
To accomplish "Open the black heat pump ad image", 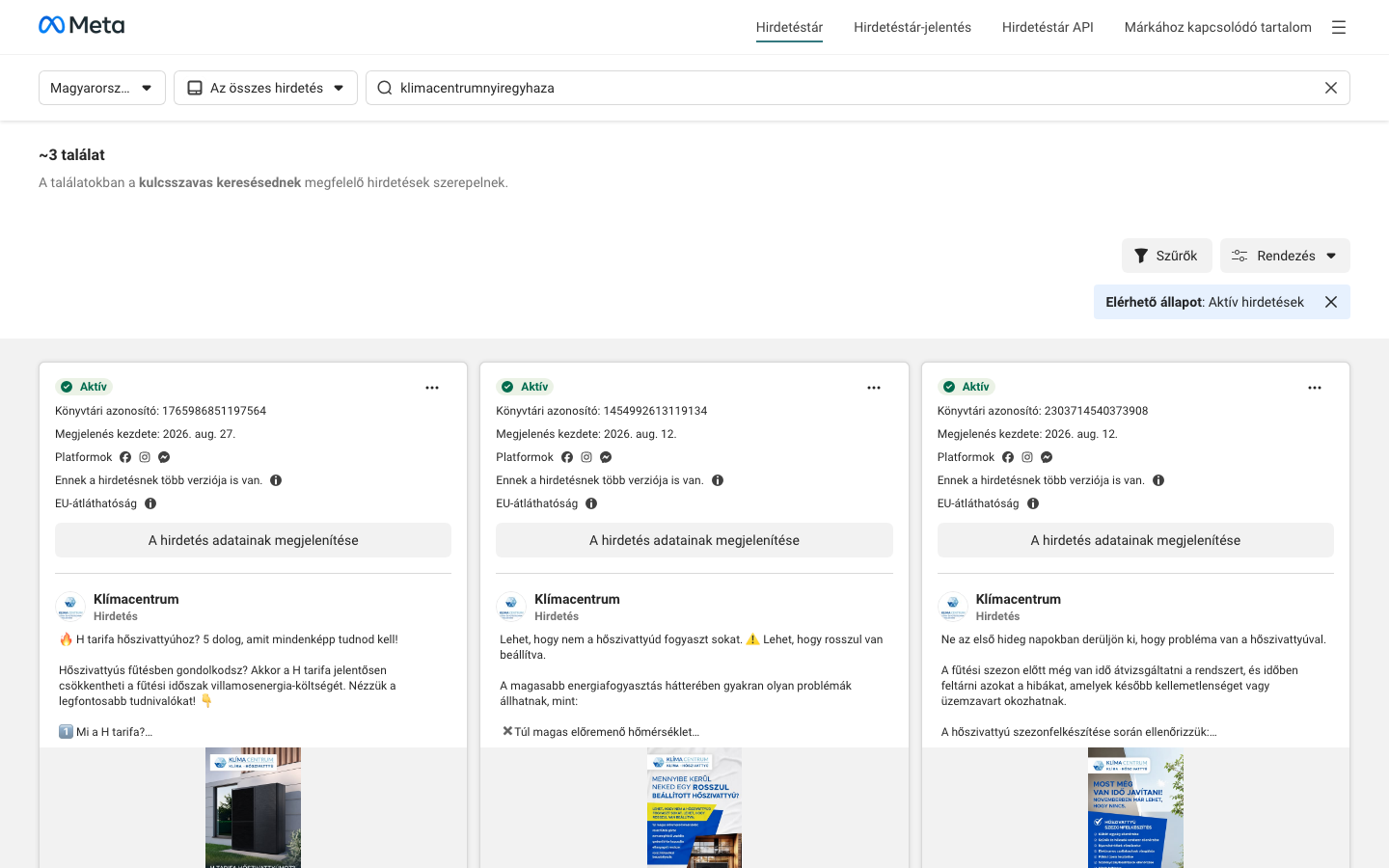I will [253, 808].
